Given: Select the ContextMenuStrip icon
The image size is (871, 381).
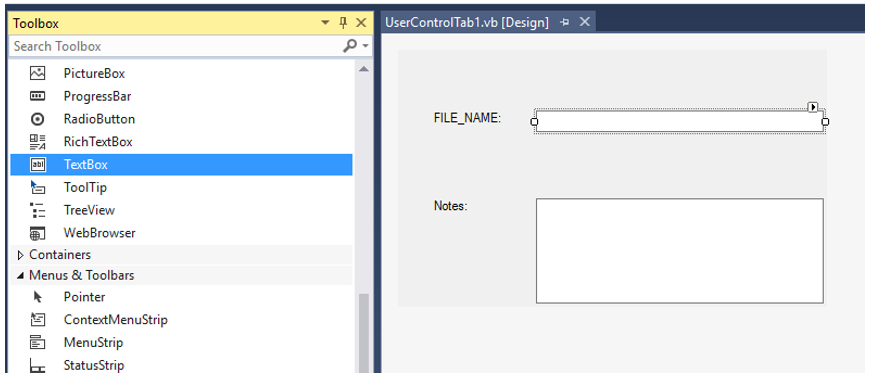Looking at the screenshot, I should pos(37,319).
